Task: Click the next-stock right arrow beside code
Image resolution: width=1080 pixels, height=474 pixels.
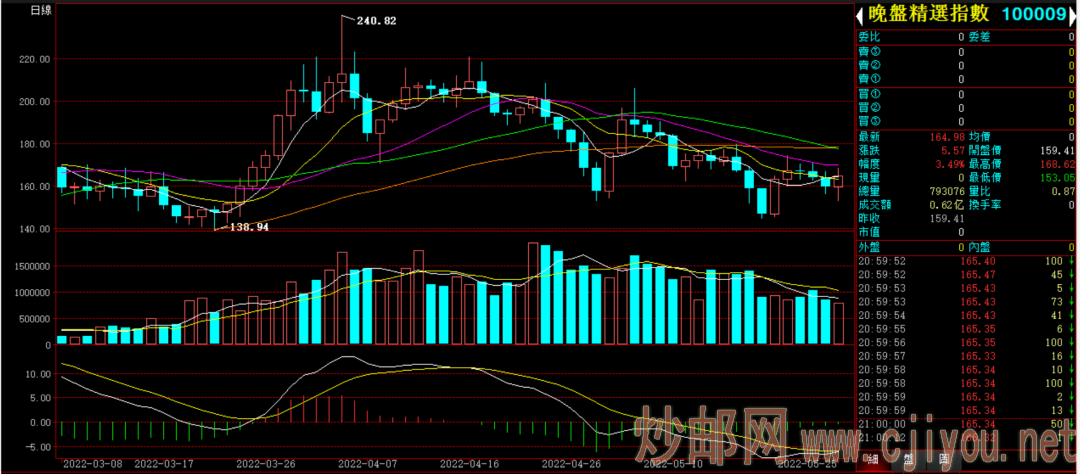Action: [1073, 14]
